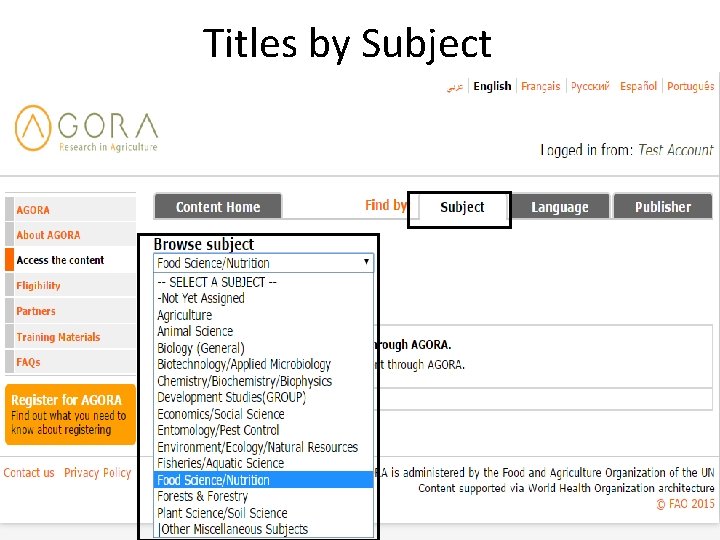Select Agriculture in the subject list
This screenshot has height=540, width=720.
coord(264,315)
